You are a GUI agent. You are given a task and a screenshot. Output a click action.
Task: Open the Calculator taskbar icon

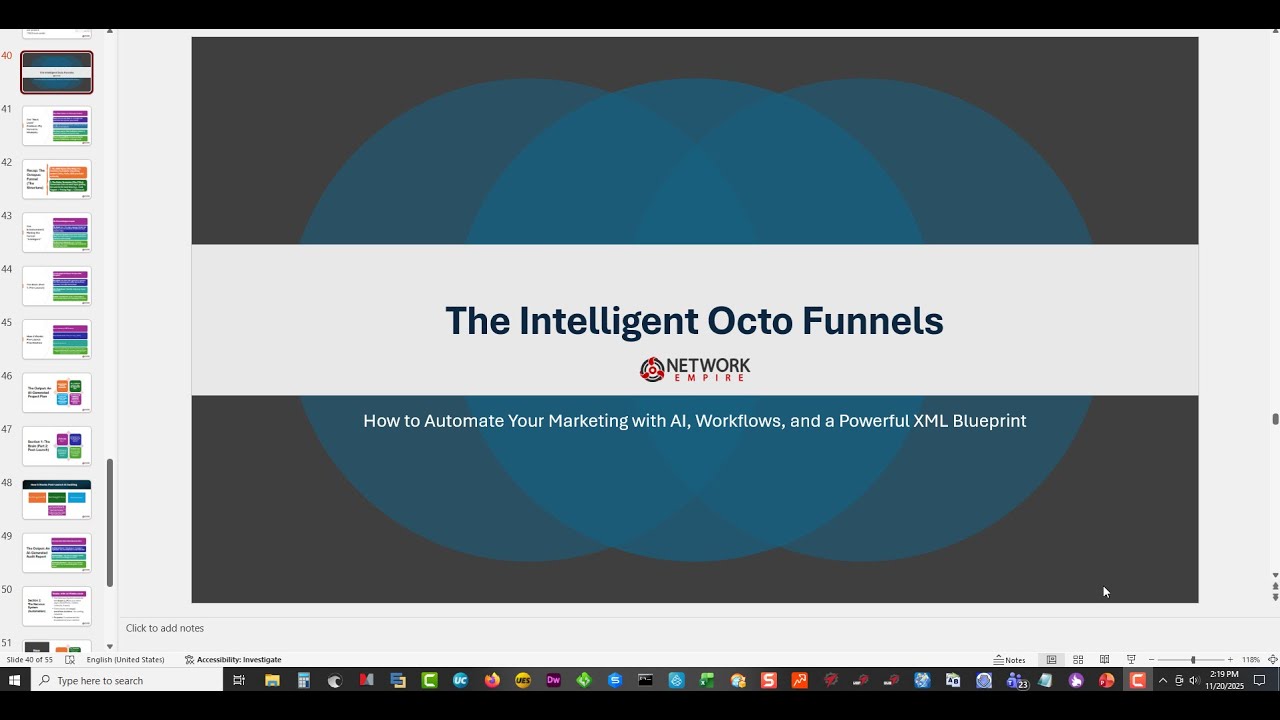tap(304, 681)
